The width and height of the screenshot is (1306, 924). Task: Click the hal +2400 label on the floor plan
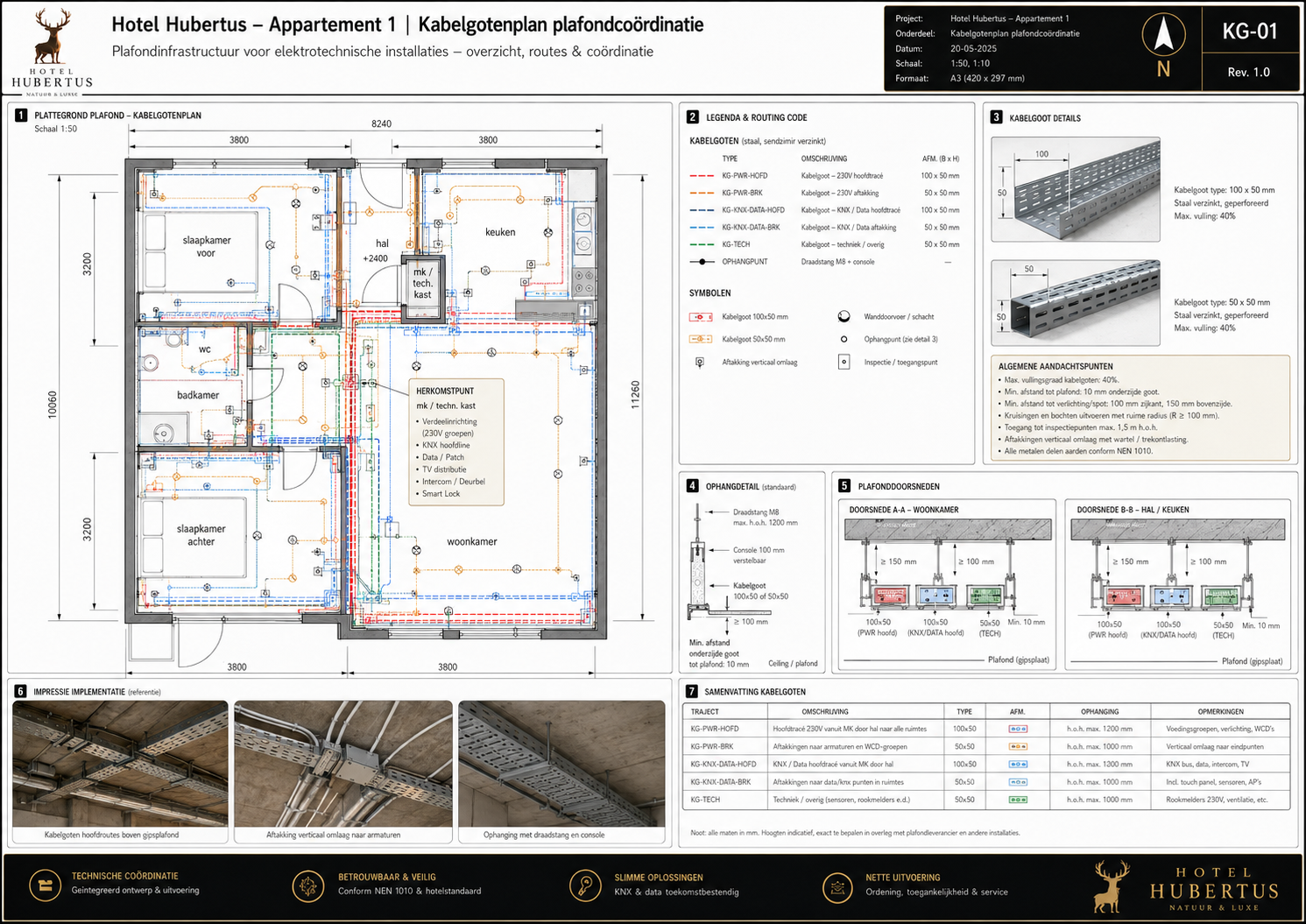[377, 250]
